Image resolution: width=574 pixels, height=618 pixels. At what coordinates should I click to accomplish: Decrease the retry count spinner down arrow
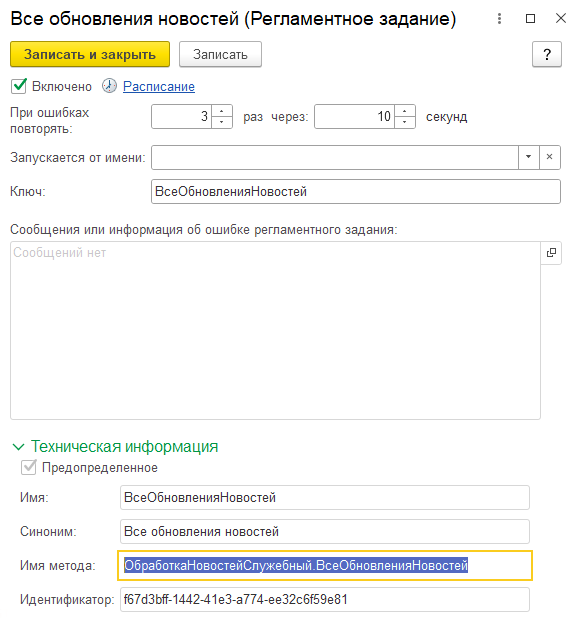point(222,122)
